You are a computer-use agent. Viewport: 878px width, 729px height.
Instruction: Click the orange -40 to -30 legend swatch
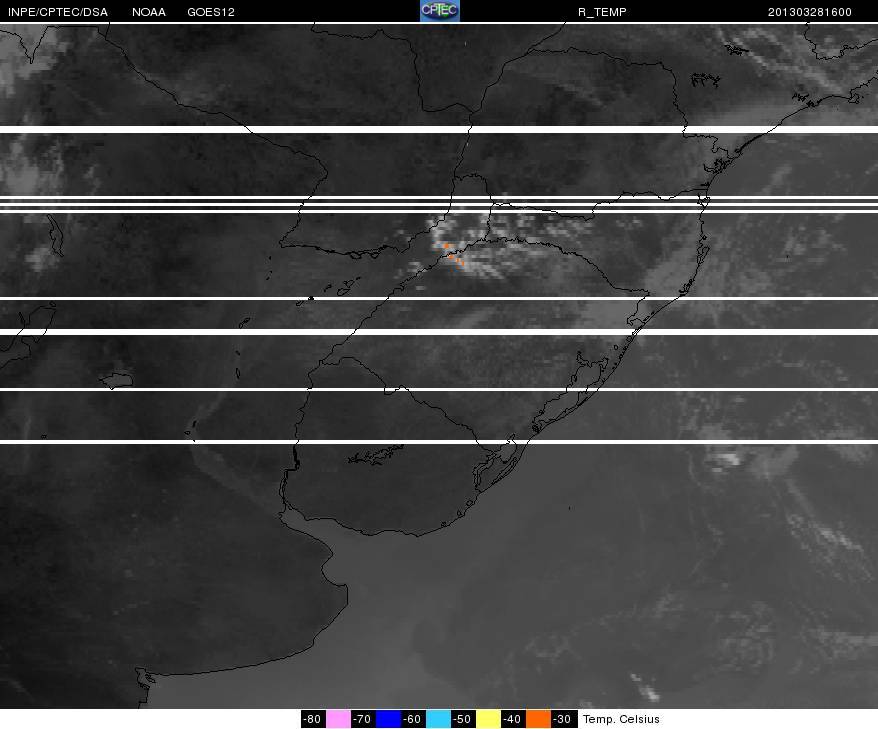tap(539, 719)
